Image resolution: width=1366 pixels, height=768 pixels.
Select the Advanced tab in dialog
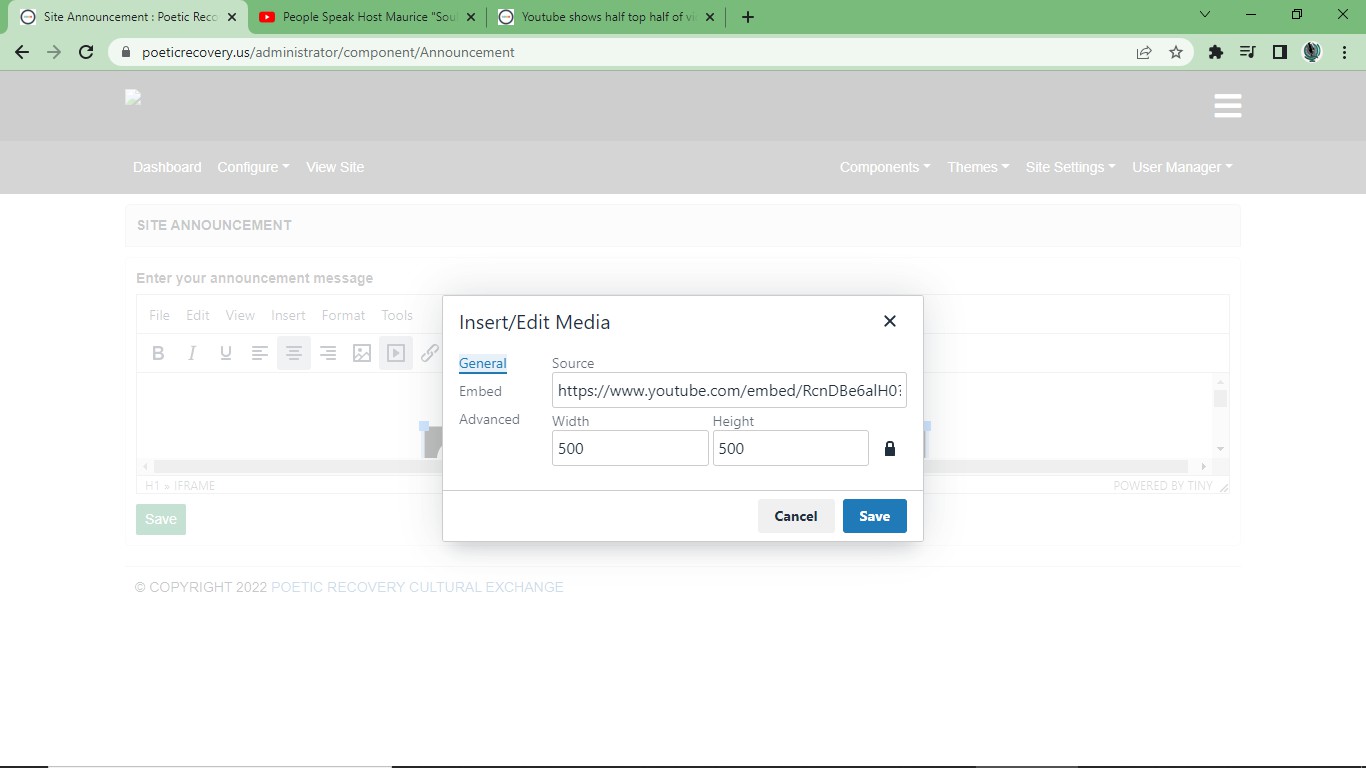tap(489, 419)
